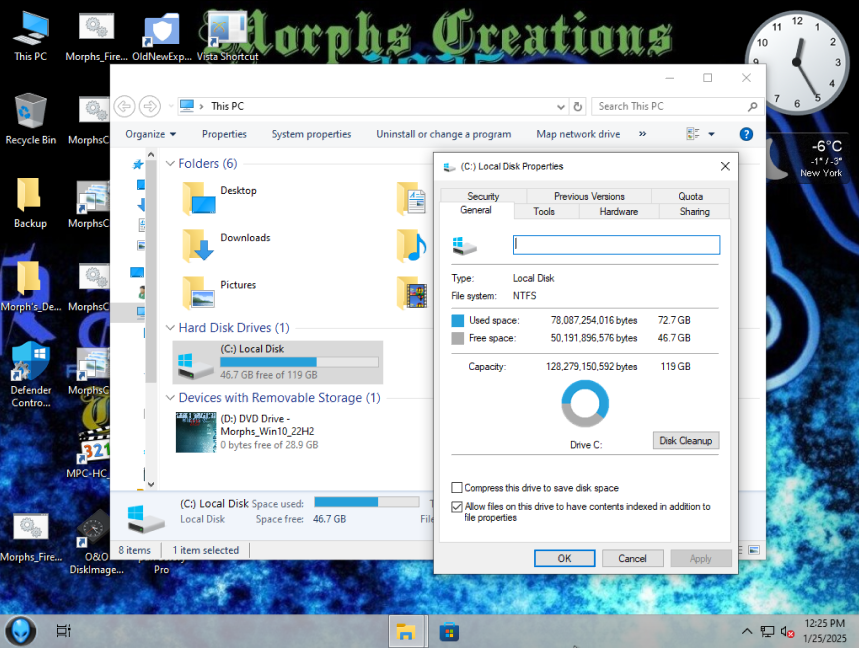Click Map network drive in toolbar
This screenshot has height=648, width=859.
[578, 134]
